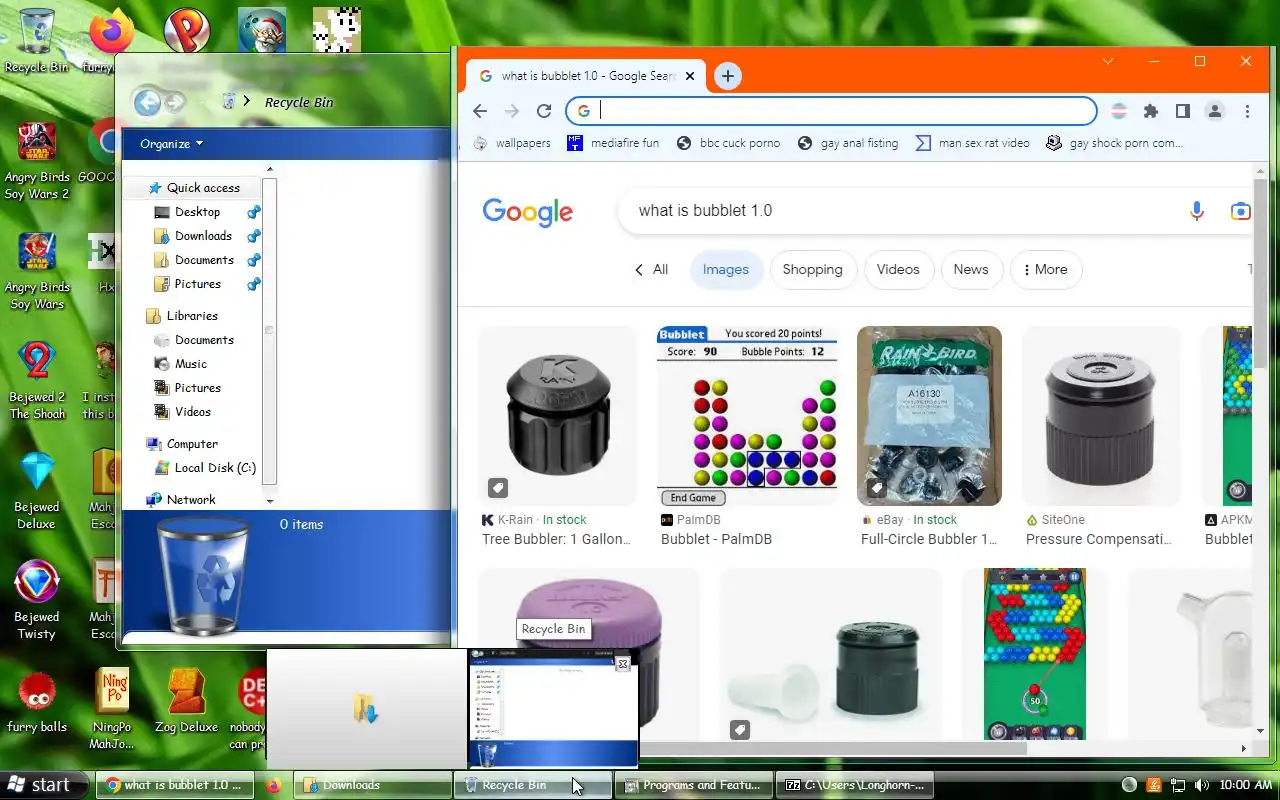Click the Google search query box
The width and height of the screenshot is (1280, 800).
point(900,211)
